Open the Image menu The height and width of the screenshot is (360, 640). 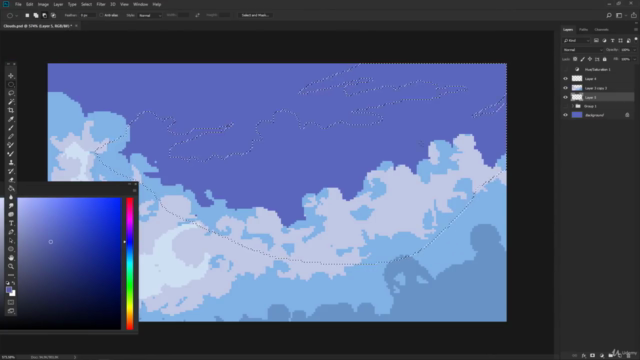pyautogui.click(x=43, y=4)
